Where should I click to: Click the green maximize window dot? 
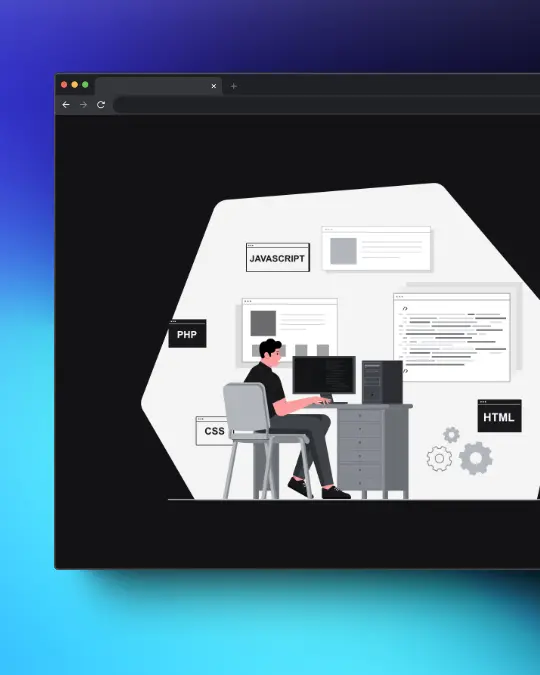(85, 85)
